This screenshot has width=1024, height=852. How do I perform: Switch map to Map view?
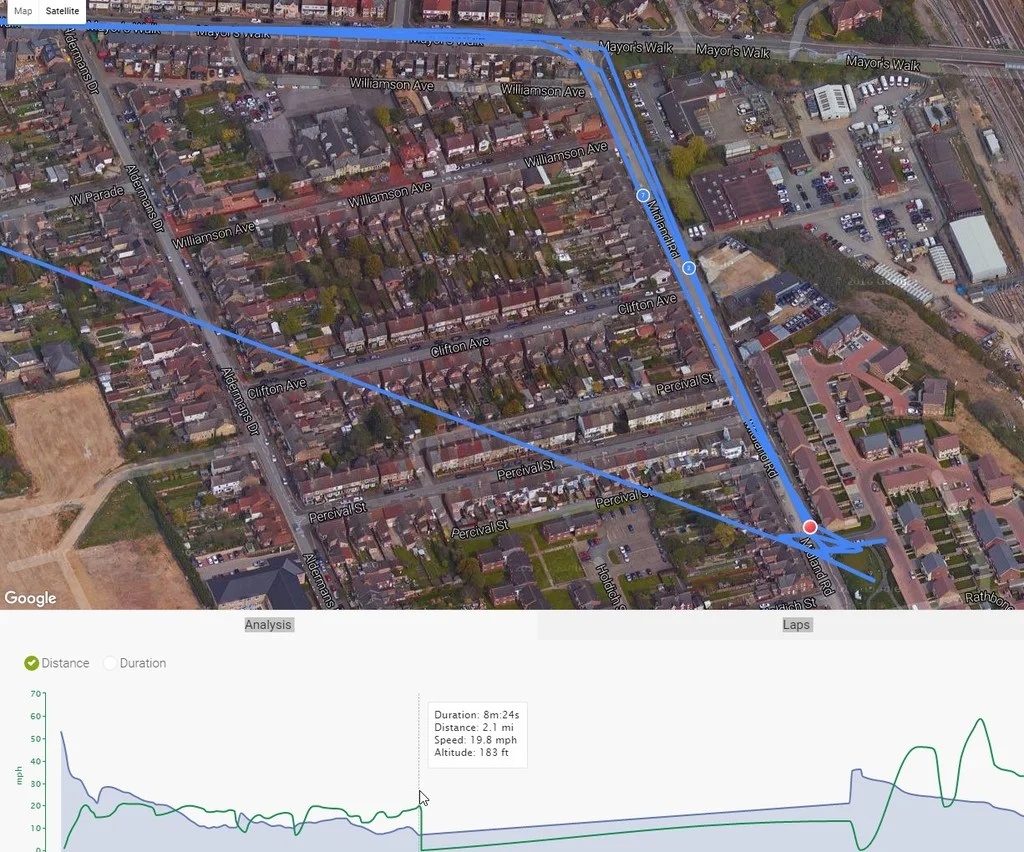pyautogui.click(x=23, y=11)
